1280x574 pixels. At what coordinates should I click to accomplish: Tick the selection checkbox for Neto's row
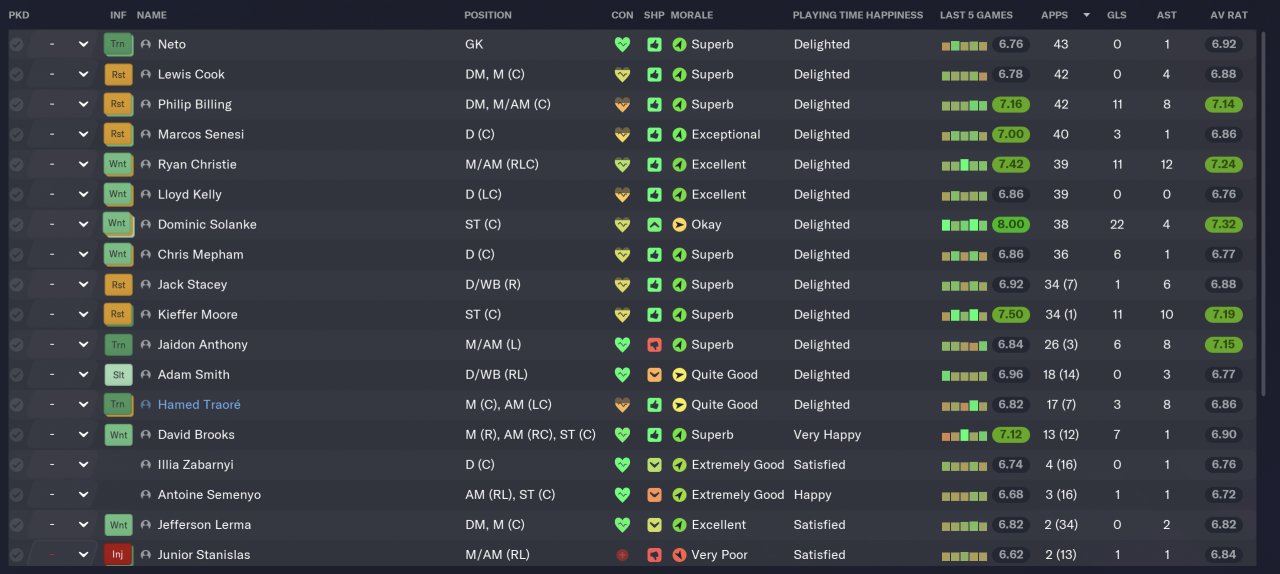[x=16, y=45]
